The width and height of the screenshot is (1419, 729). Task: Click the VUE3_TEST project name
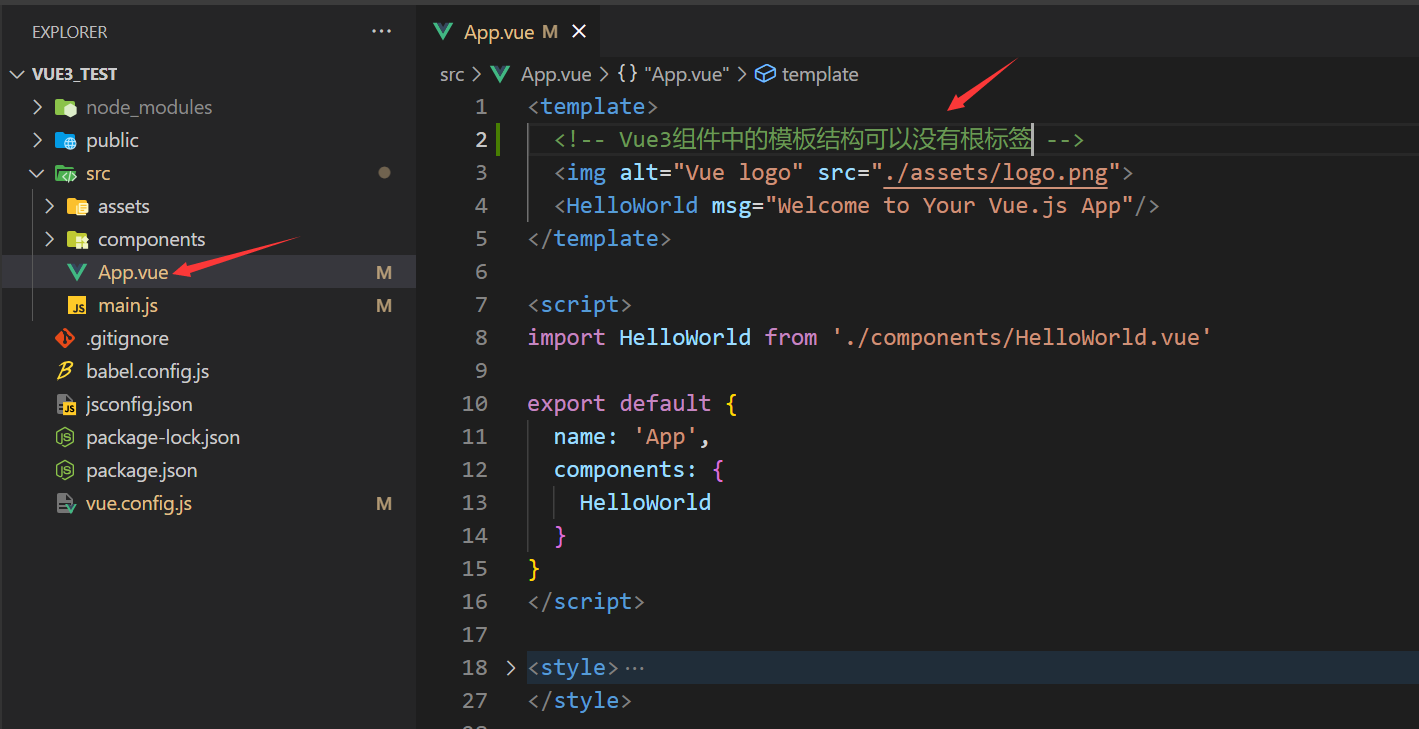[74, 74]
